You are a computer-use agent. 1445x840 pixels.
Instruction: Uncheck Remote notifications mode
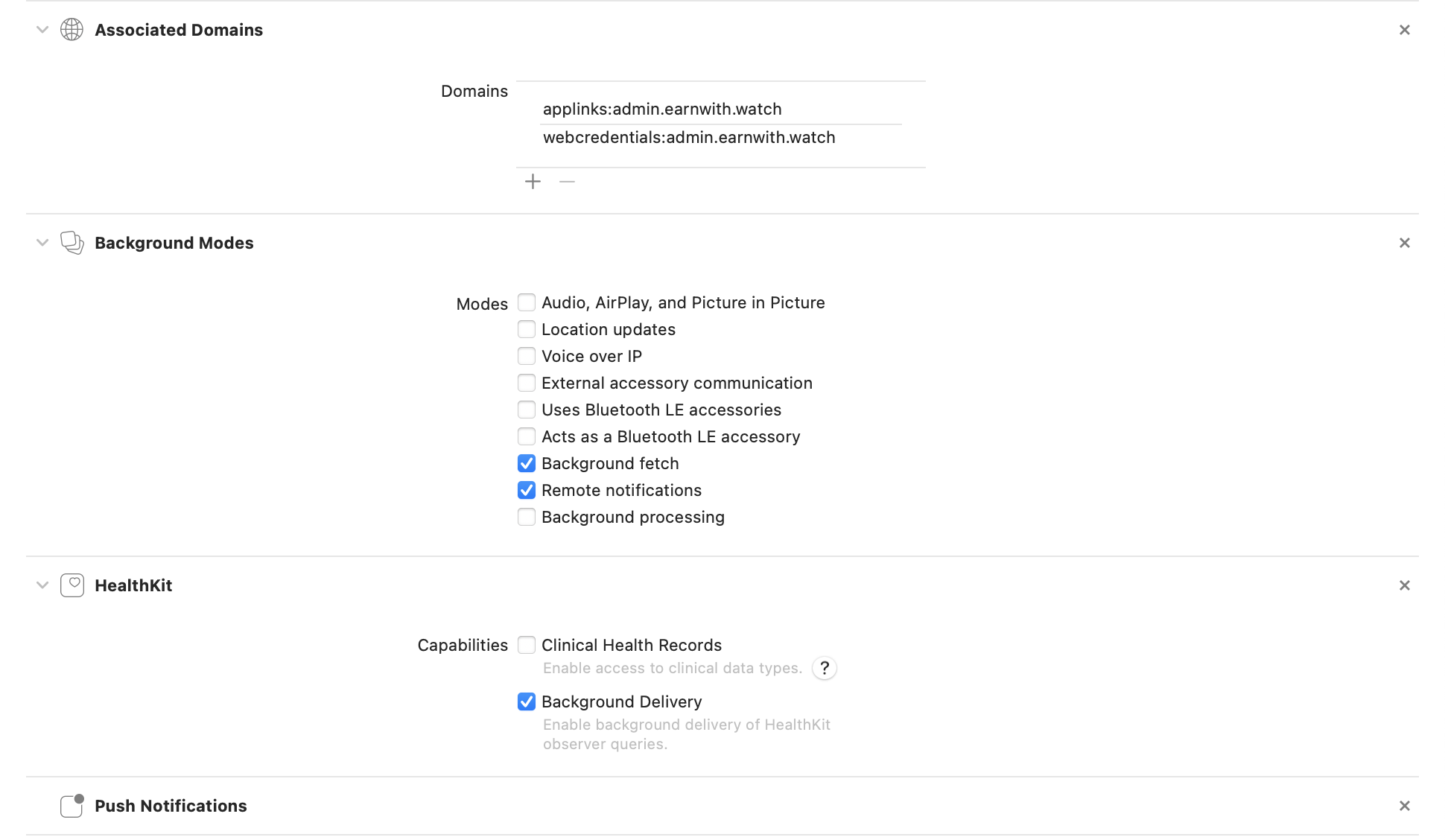527,490
